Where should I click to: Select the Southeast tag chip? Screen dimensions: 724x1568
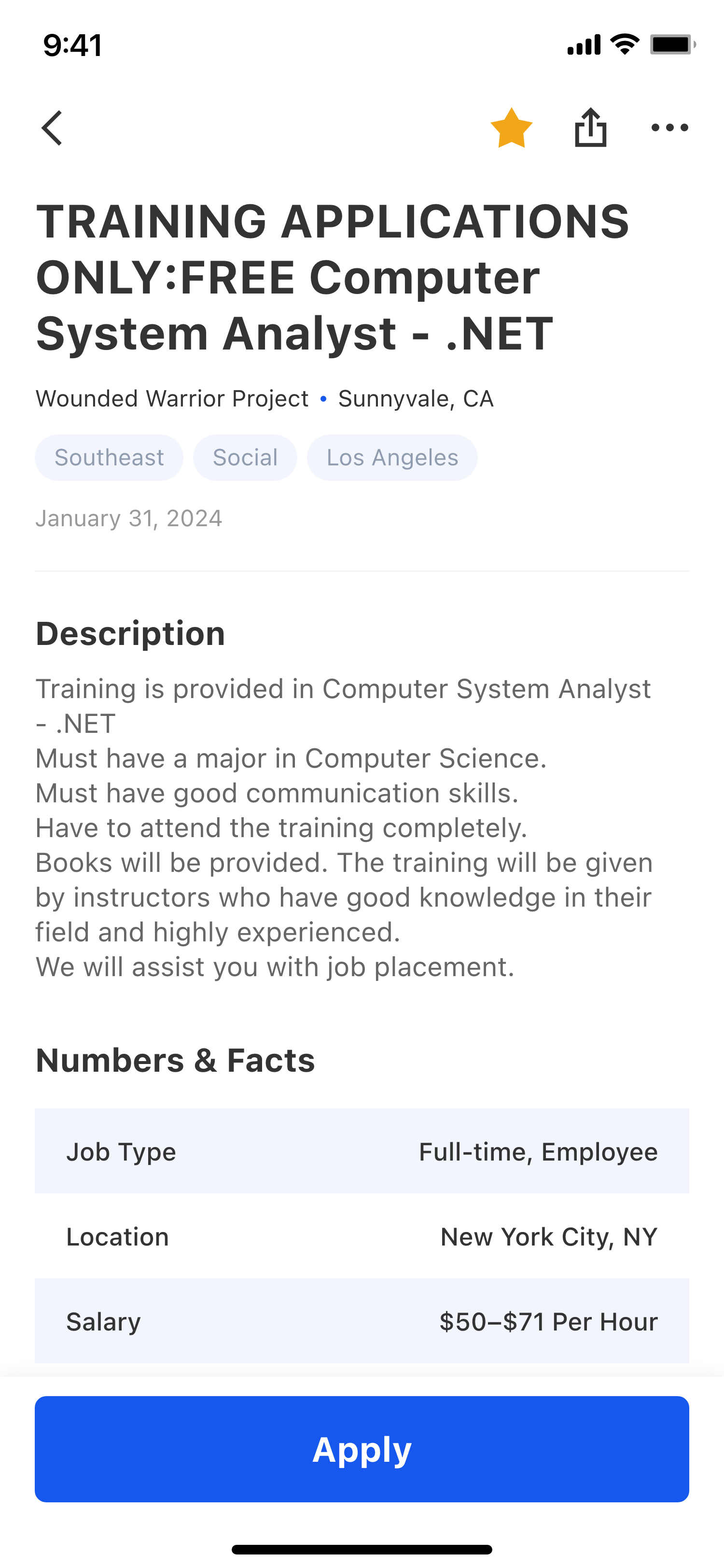tap(109, 457)
